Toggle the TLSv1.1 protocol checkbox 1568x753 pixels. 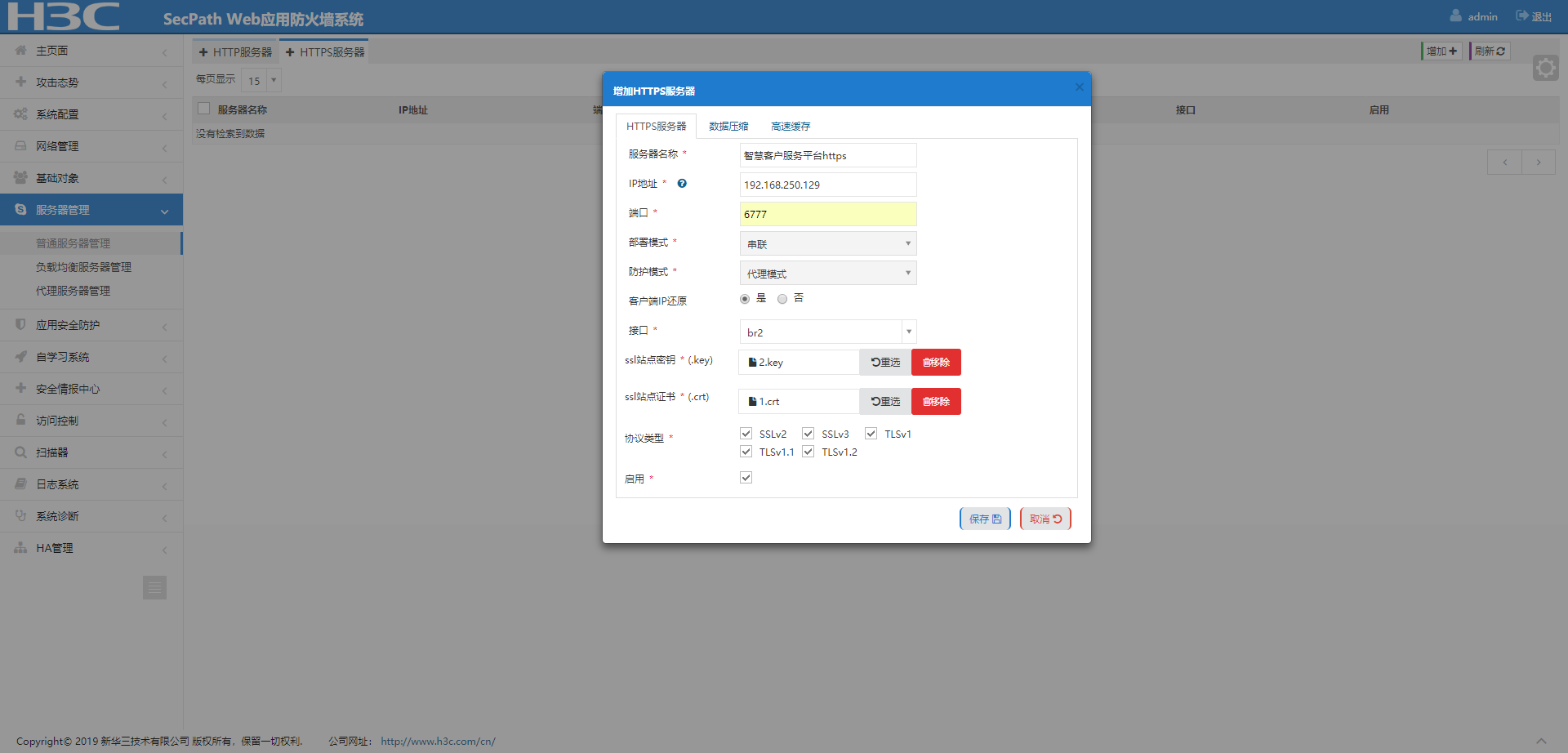[746, 452]
